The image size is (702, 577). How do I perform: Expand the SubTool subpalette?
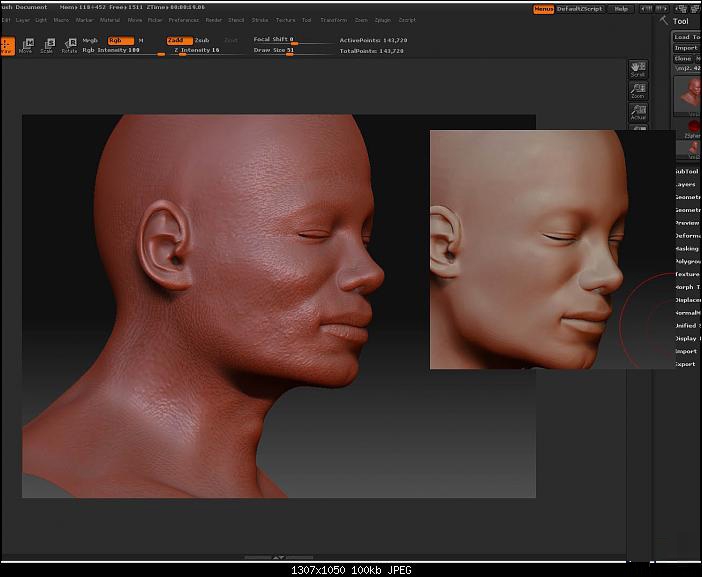pos(687,171)
